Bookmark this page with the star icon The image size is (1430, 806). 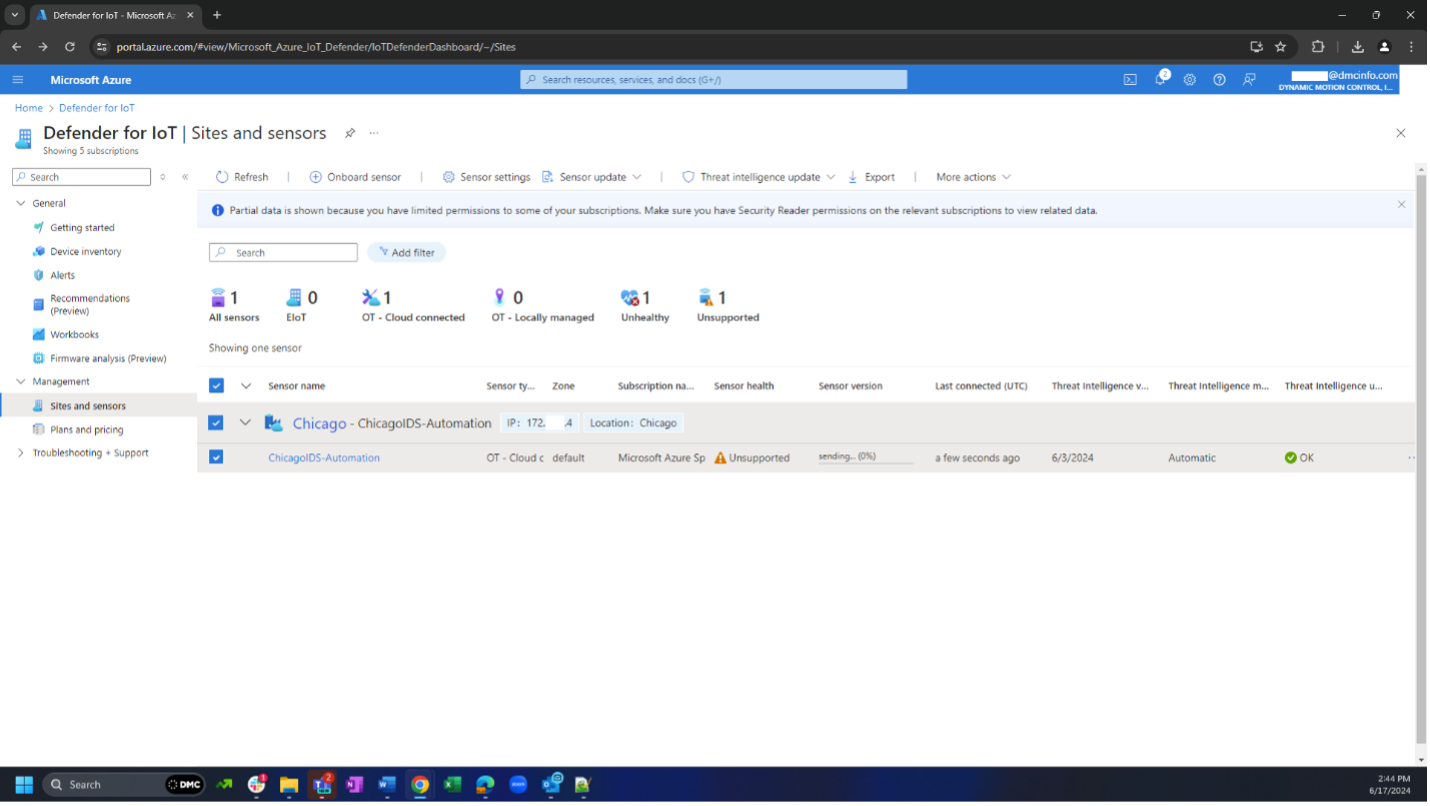tap(1281, 47)
